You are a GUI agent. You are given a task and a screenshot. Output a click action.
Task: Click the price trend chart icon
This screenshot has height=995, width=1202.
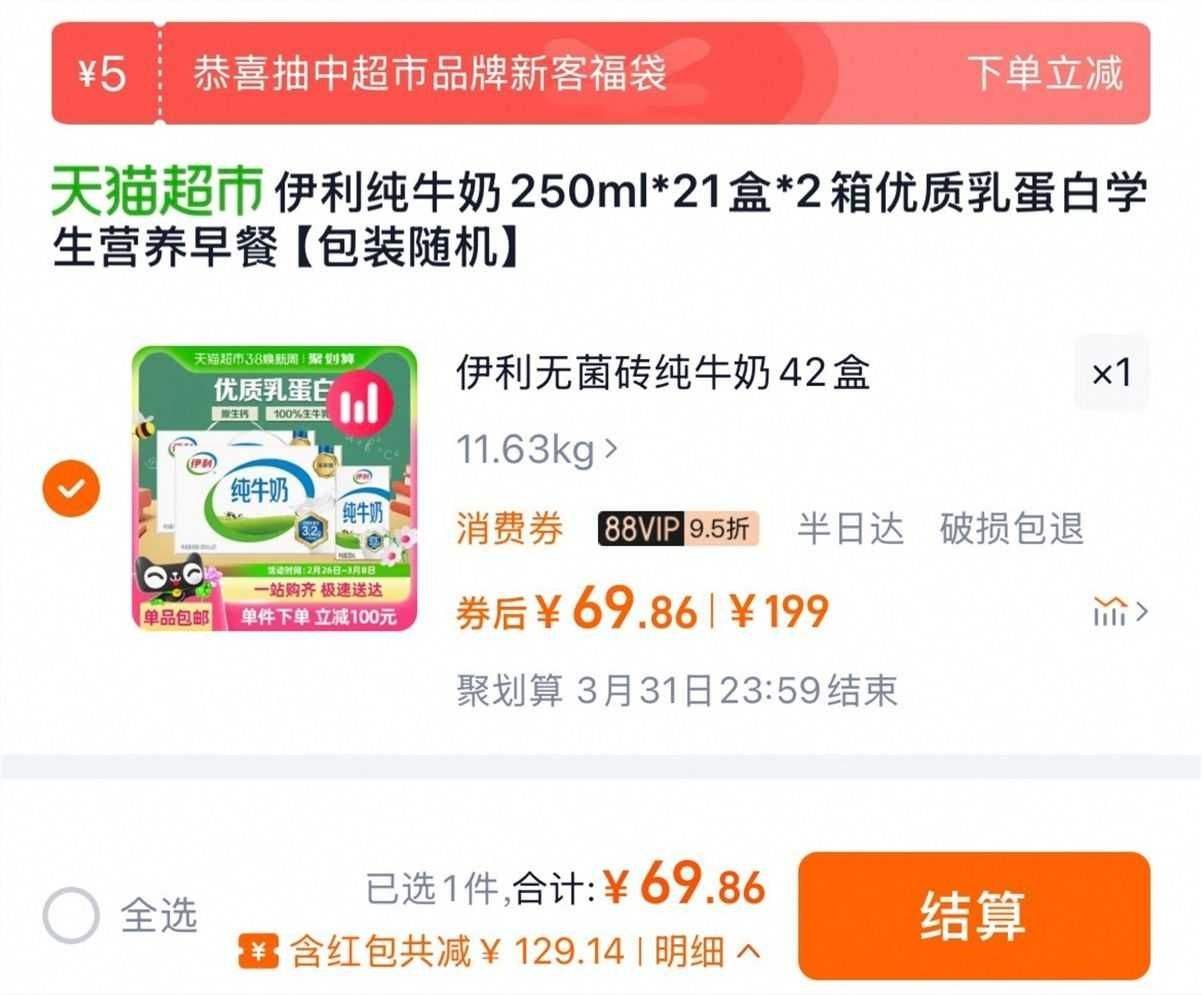click(x=1109, y=610)
